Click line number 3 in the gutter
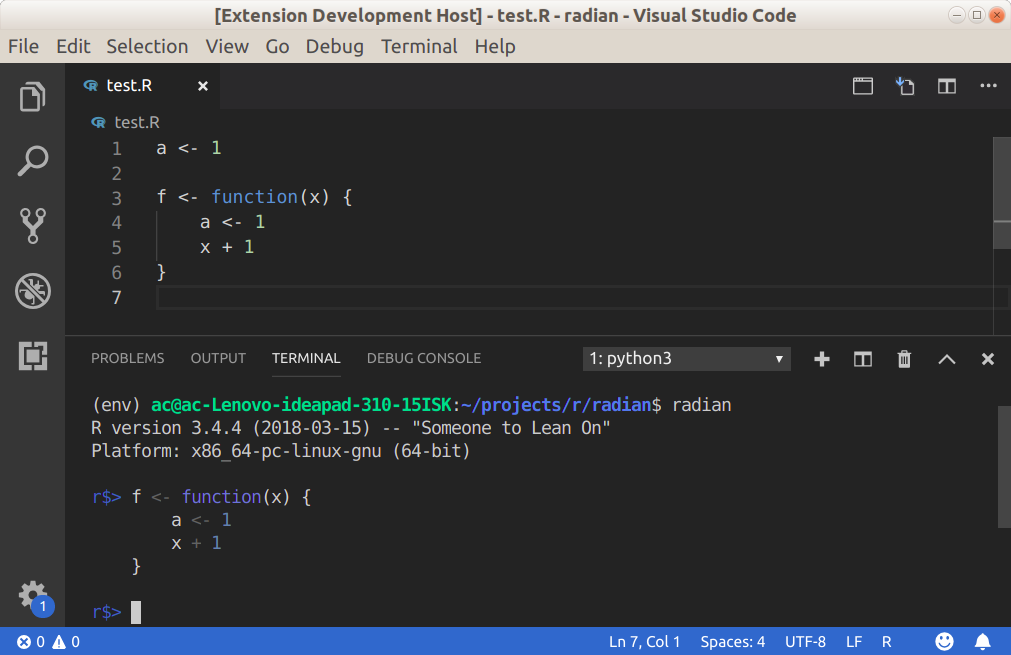The image size is (1011, 655). [116, 198]
